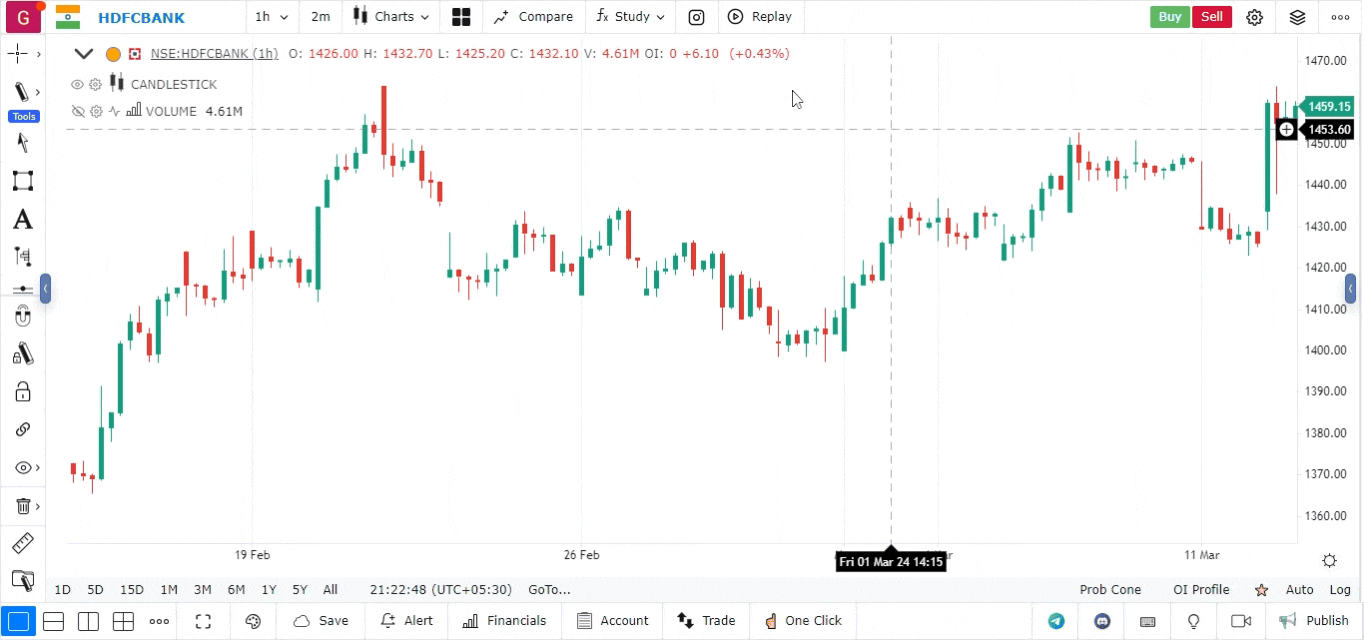Toggle Log scale on price axis
Screen dimensions: 1364x640
click(1340, 590)
